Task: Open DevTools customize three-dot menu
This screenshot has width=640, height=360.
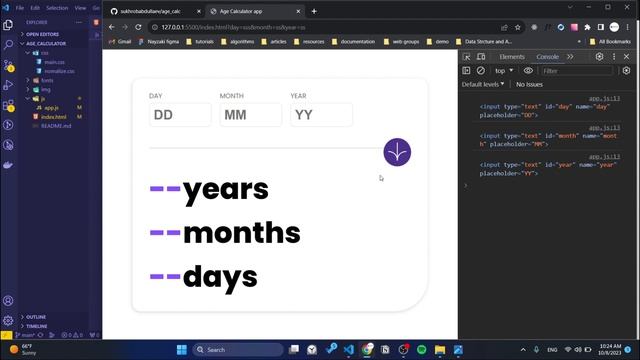Action: (x=613, y=57)
